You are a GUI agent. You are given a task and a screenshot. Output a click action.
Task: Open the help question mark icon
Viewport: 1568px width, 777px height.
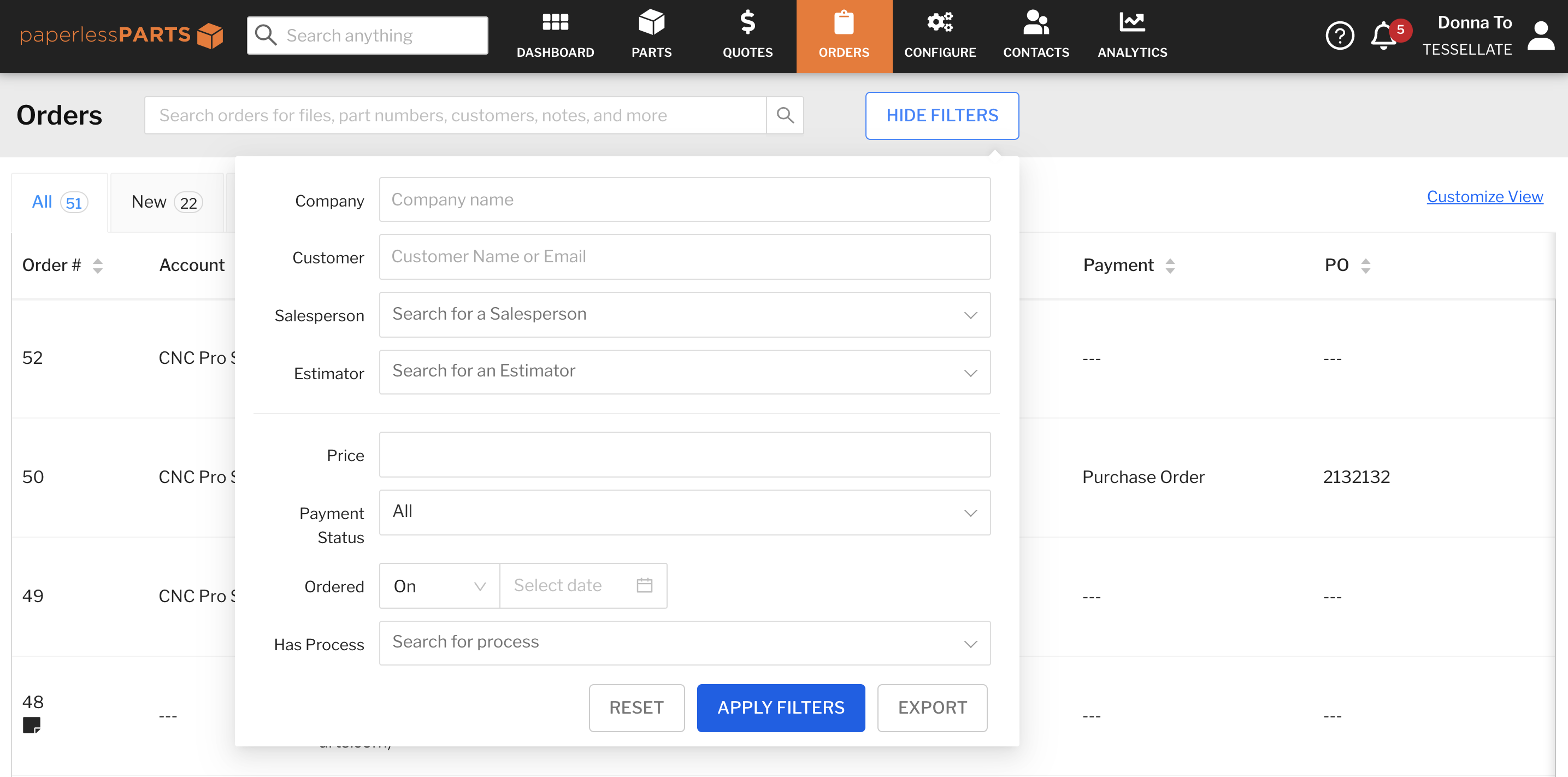pos(1339,36)
